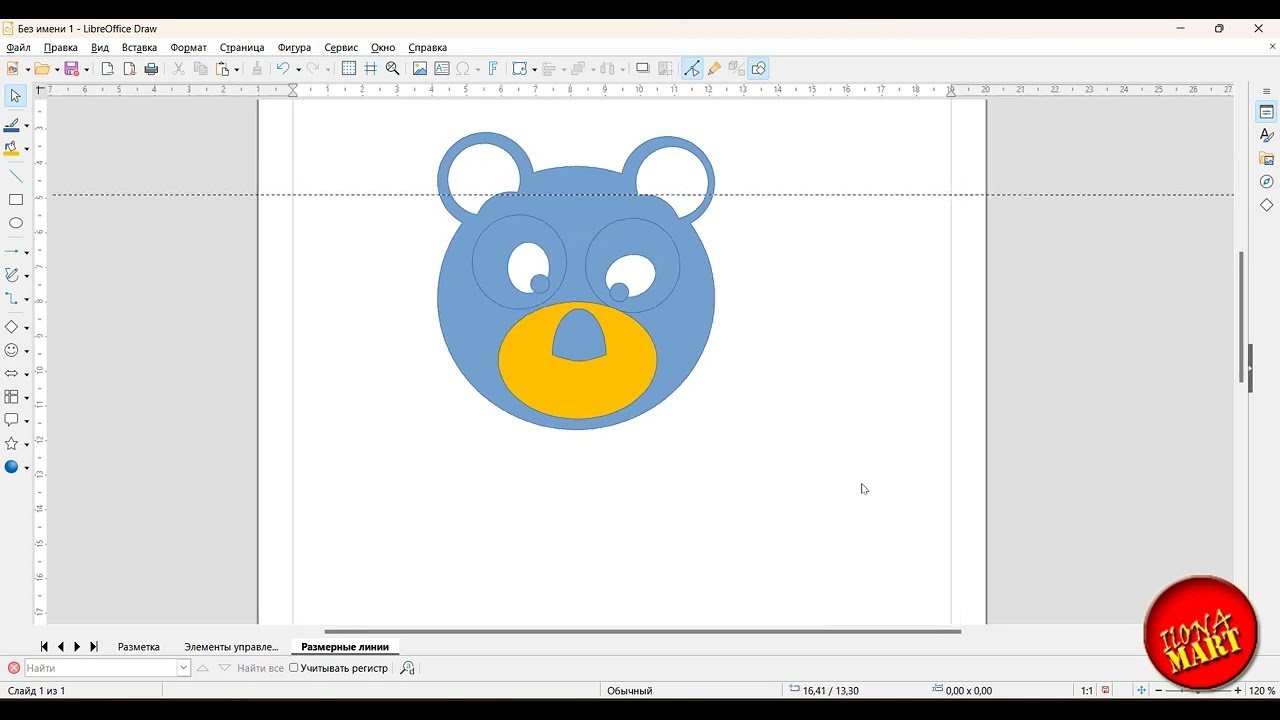Viewport: 1280px width, 720px height.
Task: Pick the Stars and Banners tool
Action: pos(12,444)
